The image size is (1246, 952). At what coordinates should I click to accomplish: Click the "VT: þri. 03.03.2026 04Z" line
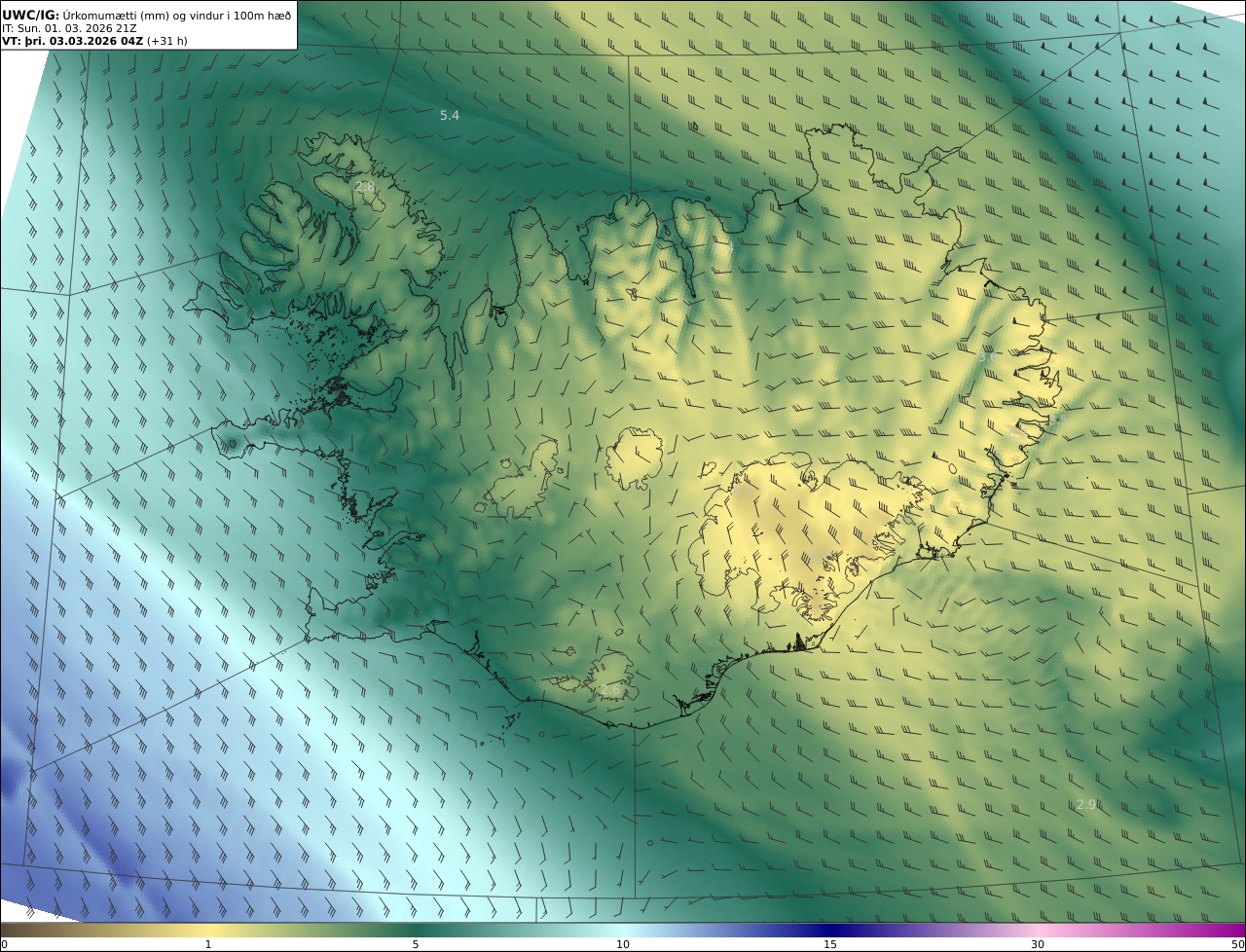click(73, 41)
